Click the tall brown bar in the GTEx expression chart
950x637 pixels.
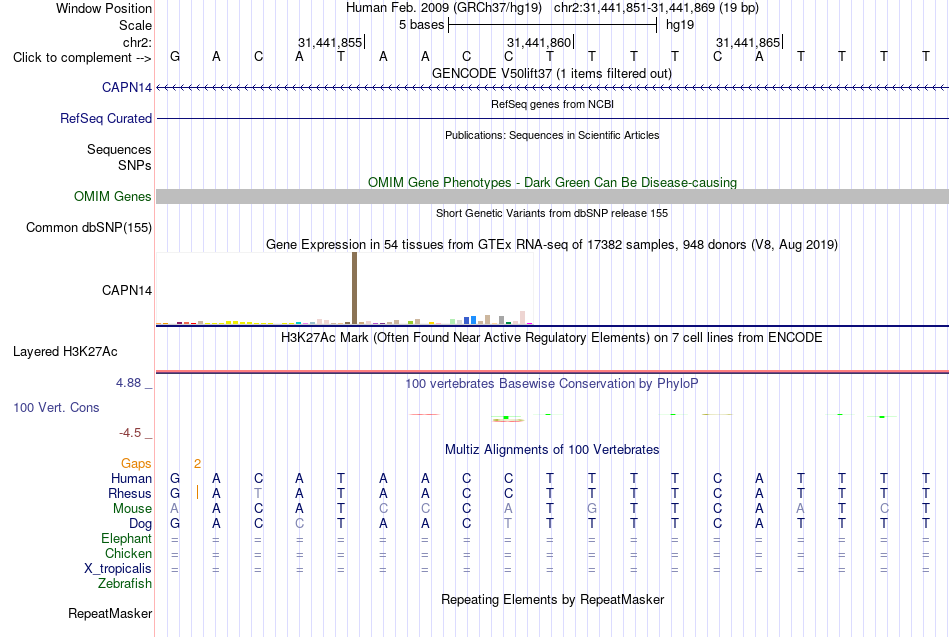click(354, 288)
